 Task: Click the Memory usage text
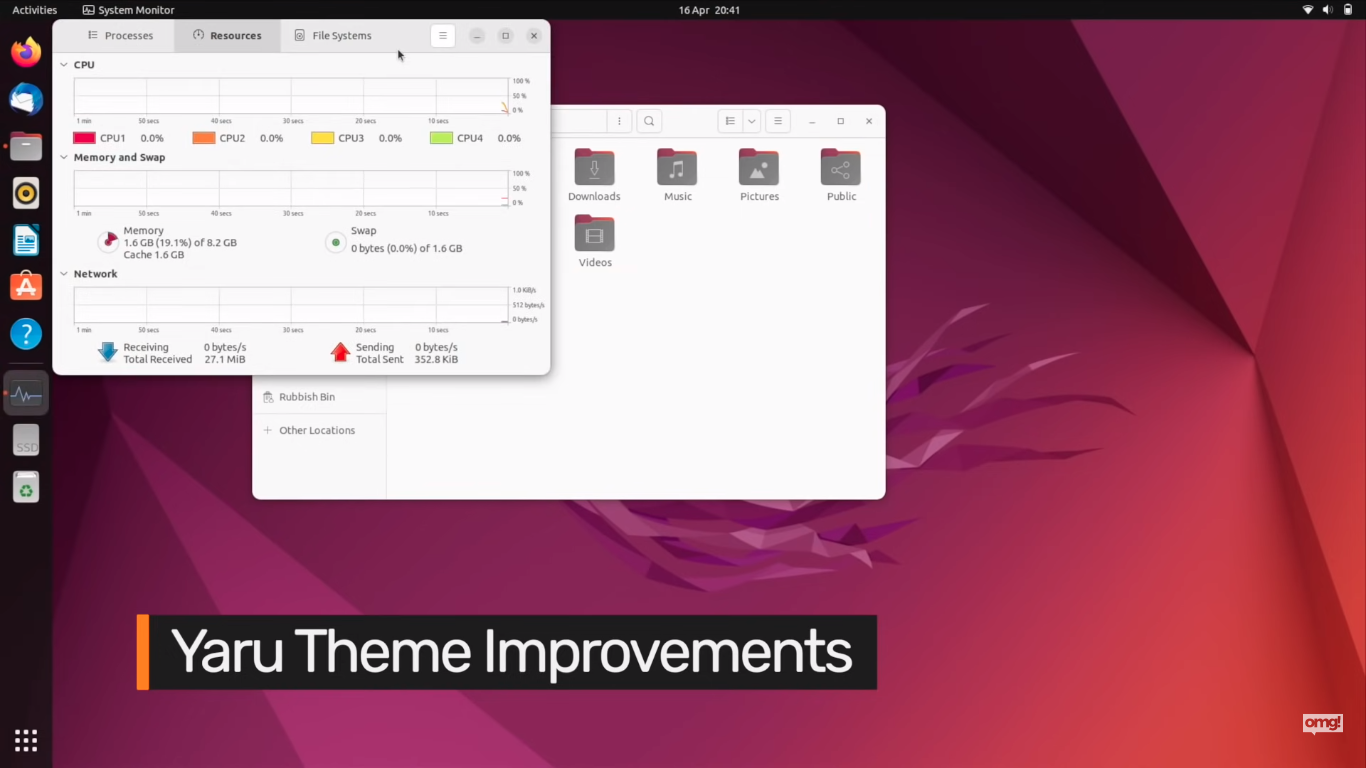click(x=180, y=243)
